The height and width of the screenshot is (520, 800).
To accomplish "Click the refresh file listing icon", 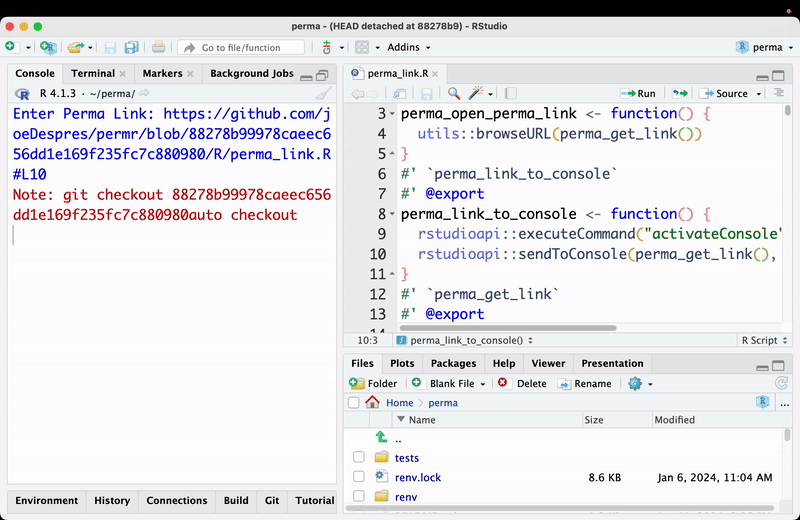I will point(781,383).
